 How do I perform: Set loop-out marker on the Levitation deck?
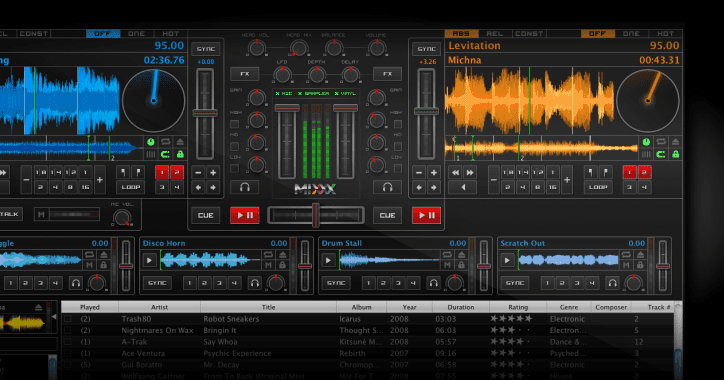pos(605,172)
